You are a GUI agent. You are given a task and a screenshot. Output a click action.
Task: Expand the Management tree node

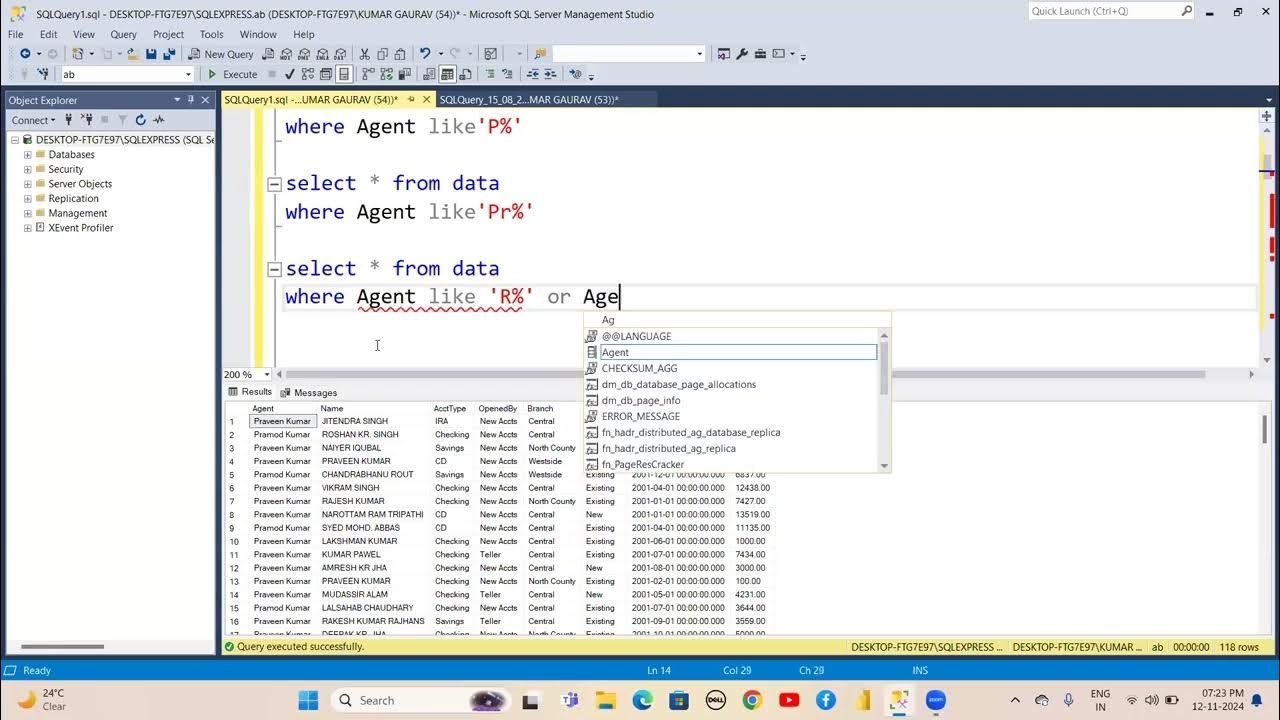coord(27,213)
